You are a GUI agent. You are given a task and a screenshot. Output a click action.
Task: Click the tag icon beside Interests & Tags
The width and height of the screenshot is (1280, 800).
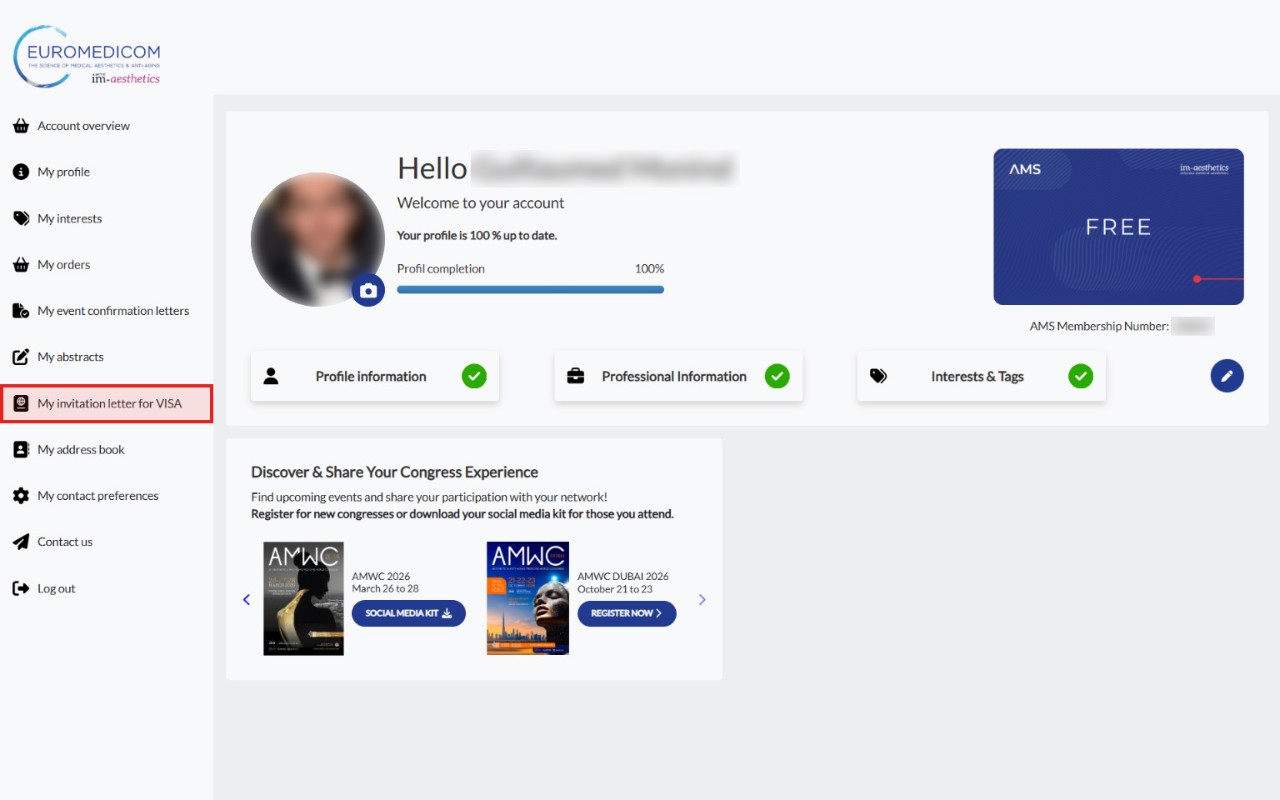tap(878, 376)
